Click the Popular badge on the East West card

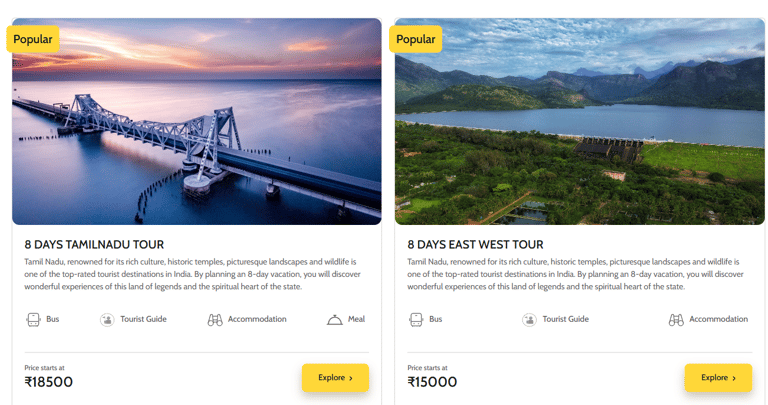(x=416, y=39)
